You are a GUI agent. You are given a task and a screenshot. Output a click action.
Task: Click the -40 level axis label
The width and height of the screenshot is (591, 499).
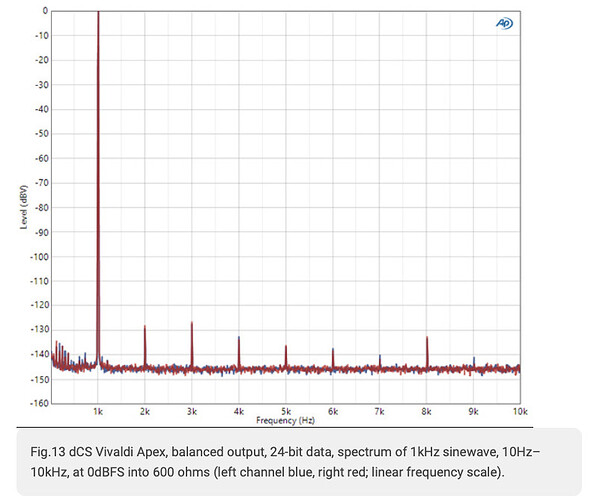(x=42, y=109)
